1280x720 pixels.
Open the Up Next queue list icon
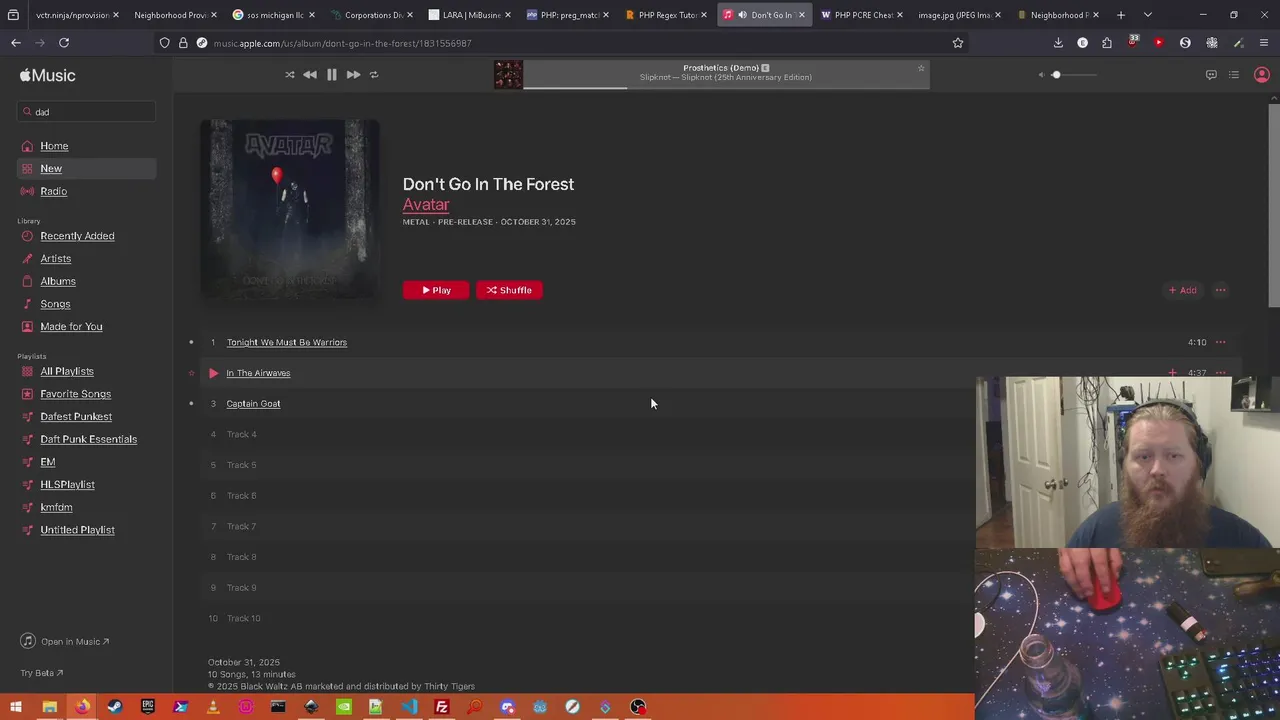(1234, 75)
